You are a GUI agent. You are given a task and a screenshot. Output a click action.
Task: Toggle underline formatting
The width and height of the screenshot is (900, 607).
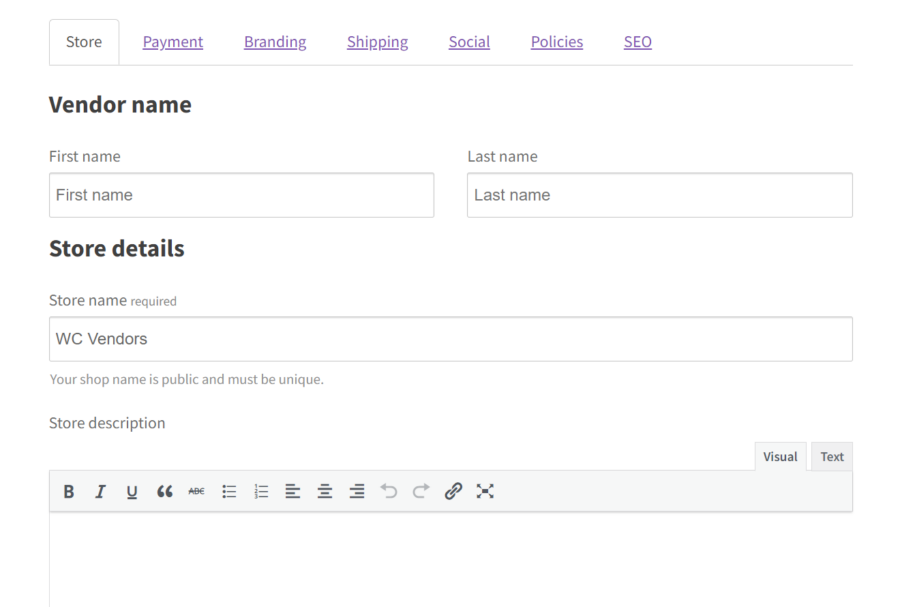[x=132, y=491]
